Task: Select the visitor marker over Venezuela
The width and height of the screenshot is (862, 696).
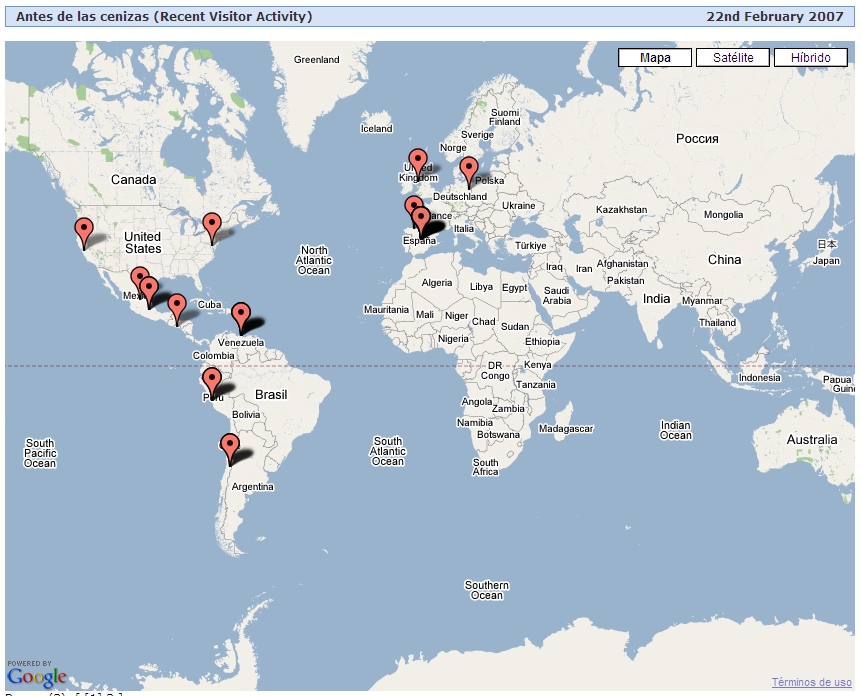Action: click(x=241, y=314)
